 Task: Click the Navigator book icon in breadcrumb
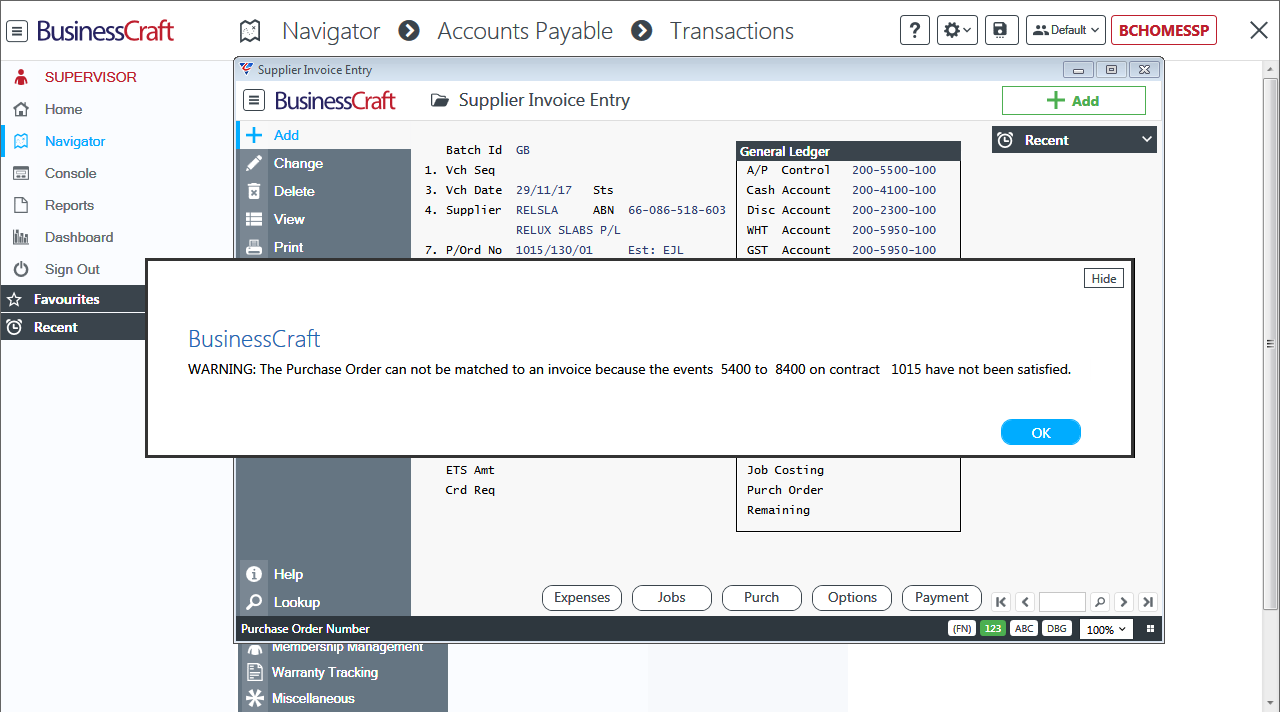tap(250, 31)
